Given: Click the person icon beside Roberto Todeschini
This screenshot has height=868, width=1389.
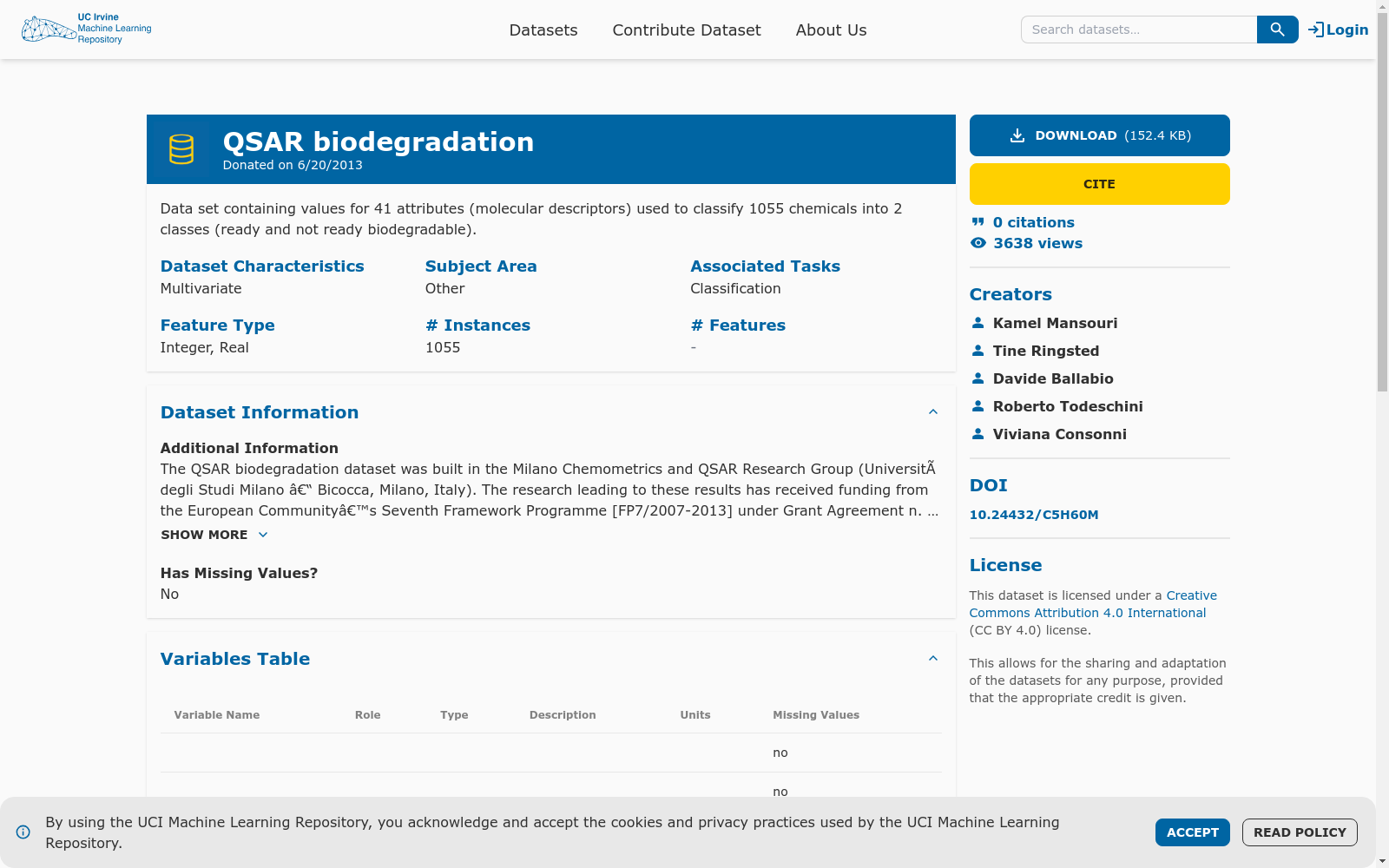Looking at the screenshot, I should point(978,406).
